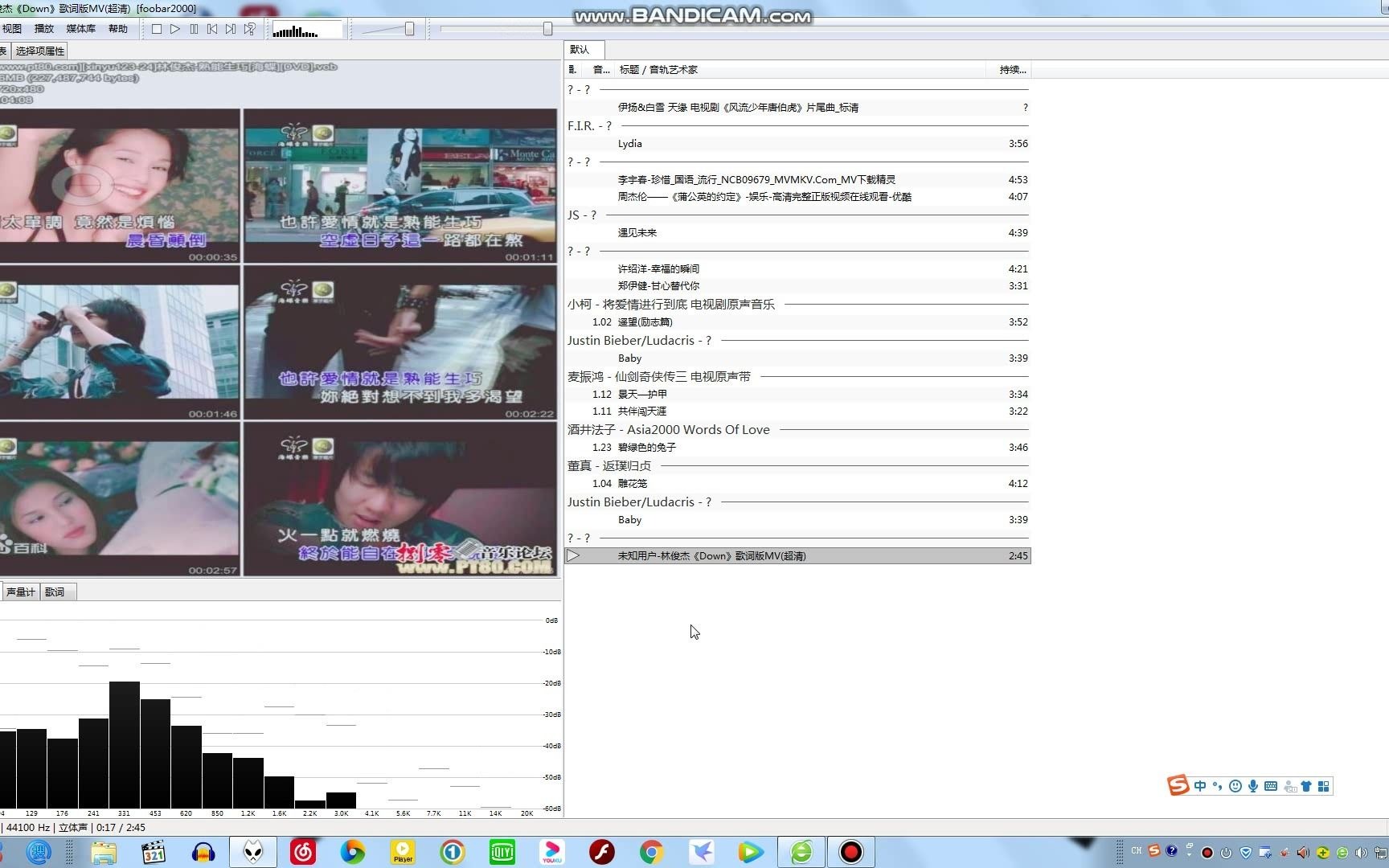The image size is (1389, 868).
Task: Sort by 标题 / 音轨艺术家 column header
Action: click(x=801, y=70)
